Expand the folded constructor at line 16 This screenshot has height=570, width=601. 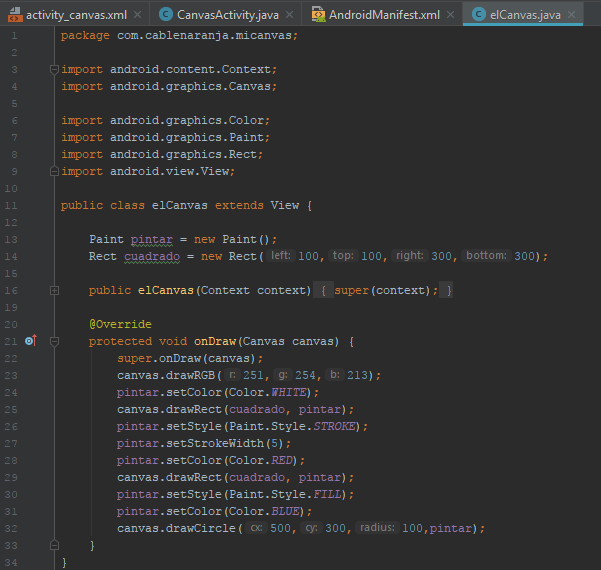tap(54, 291)
